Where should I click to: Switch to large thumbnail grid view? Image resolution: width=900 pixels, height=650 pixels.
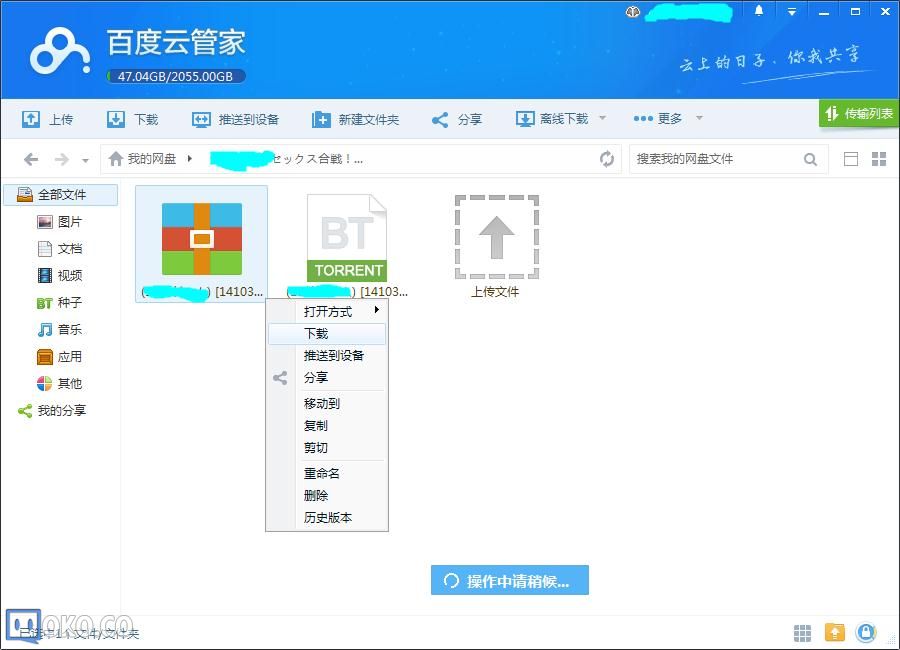tap(879, 159)
